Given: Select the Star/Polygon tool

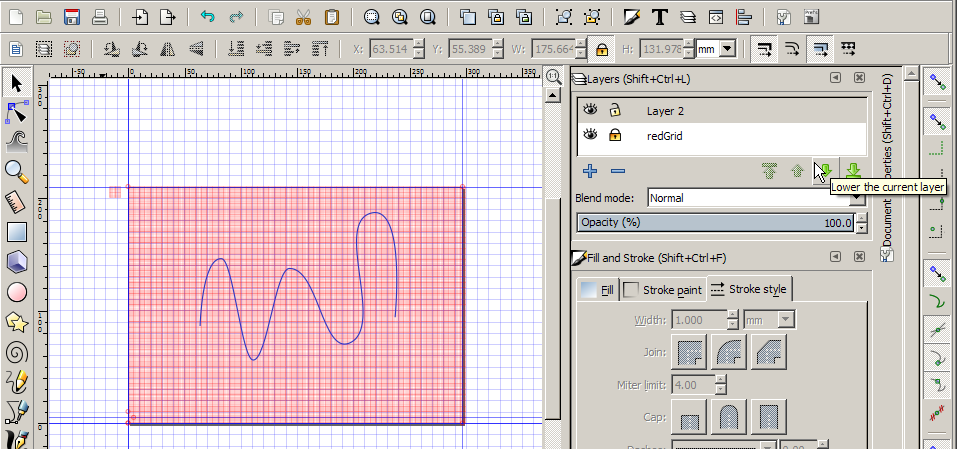Looking at the screenshot, I should 16,322.
